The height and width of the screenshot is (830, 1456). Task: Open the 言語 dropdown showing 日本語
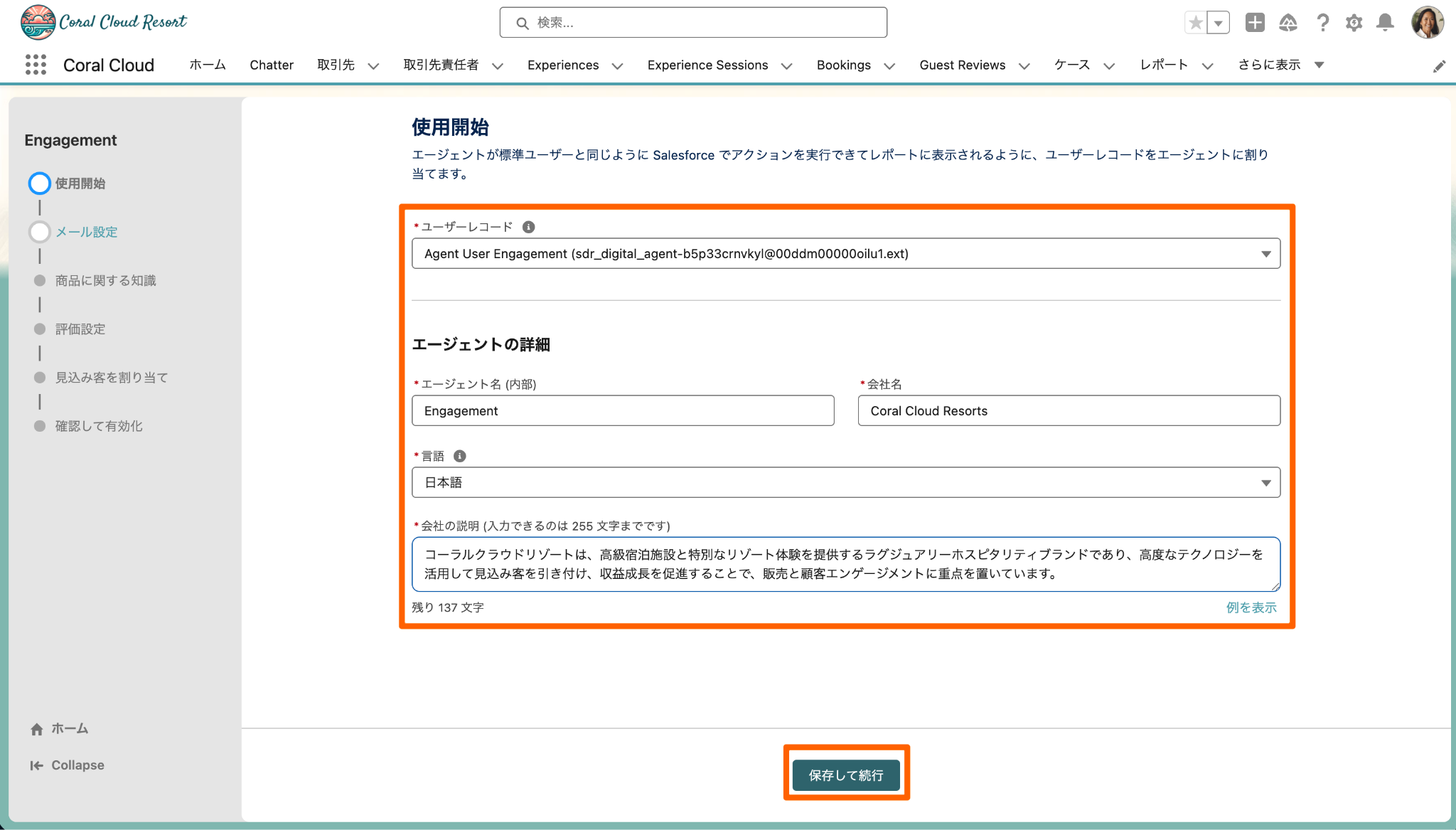coord(845,482)
